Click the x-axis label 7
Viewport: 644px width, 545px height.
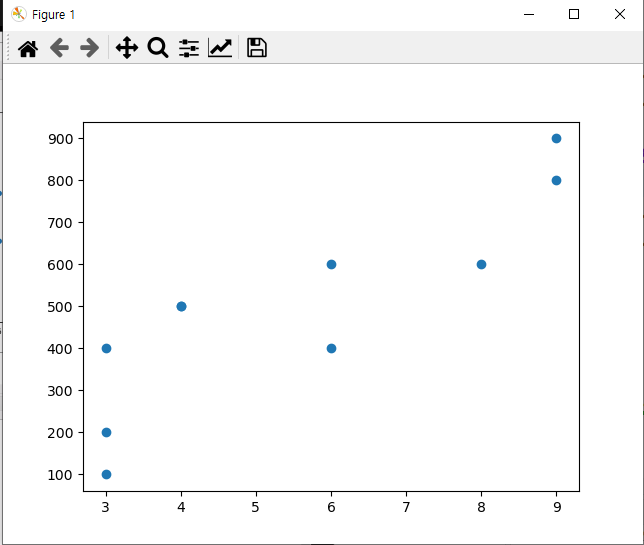[x=406, y=508]
